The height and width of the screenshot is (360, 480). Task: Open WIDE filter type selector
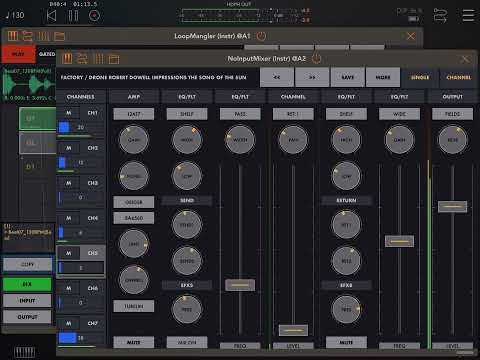pyautogui.click(x=399, y=114)
